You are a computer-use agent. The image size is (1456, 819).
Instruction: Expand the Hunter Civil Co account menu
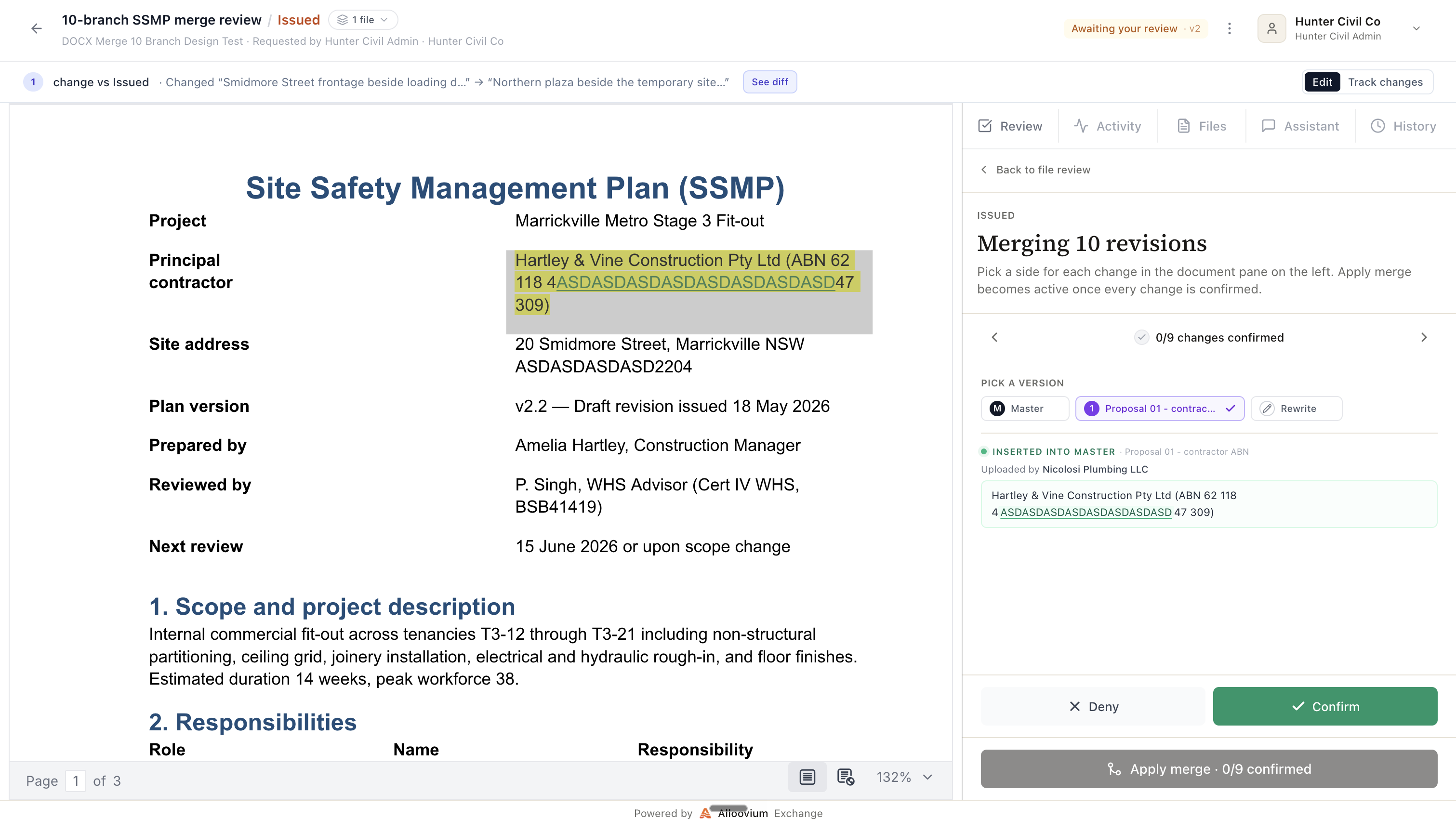coord(1416,28)
